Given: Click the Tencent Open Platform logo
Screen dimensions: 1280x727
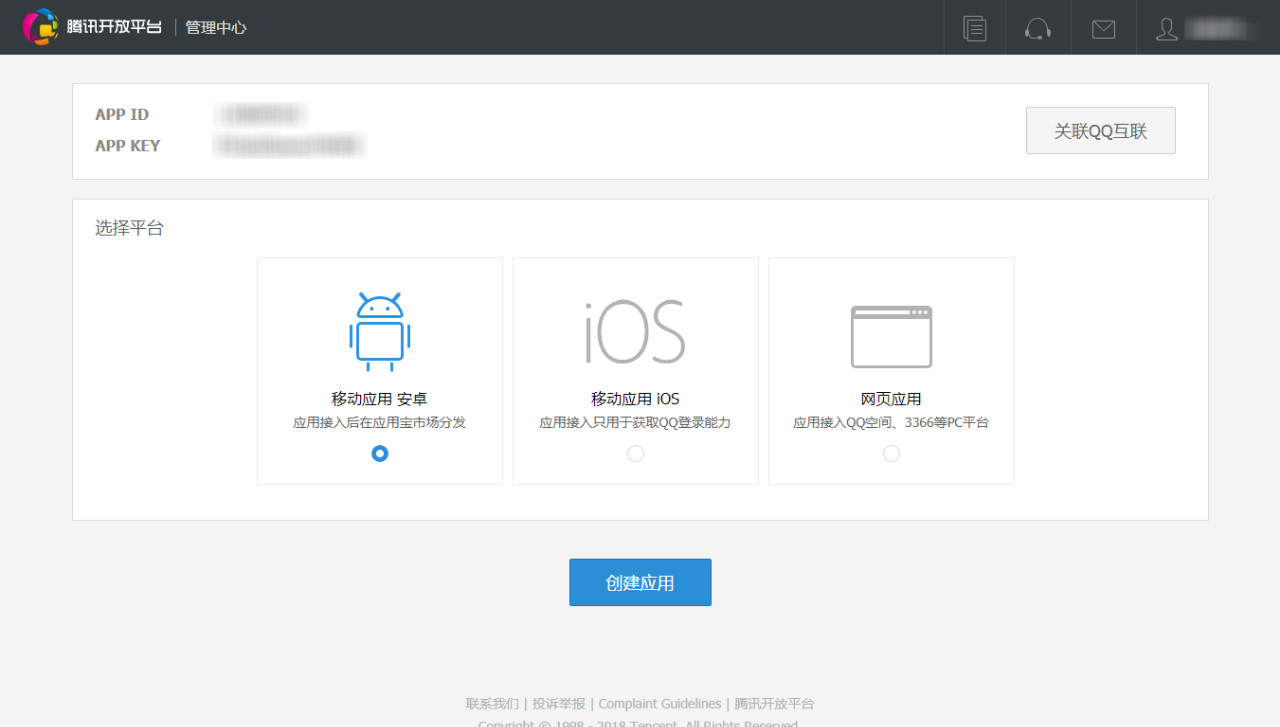Looking at the screenshot, I should (x=41, y=27).
